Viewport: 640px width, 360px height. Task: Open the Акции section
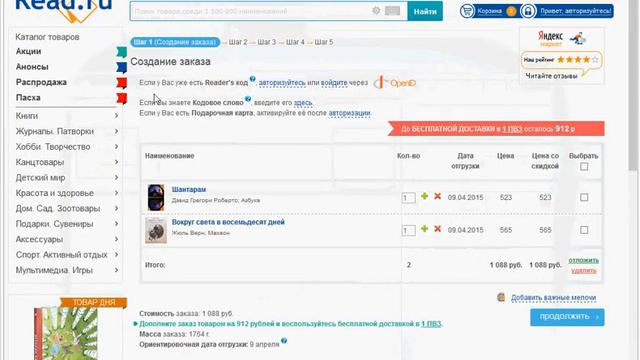[x=28, y=51]
